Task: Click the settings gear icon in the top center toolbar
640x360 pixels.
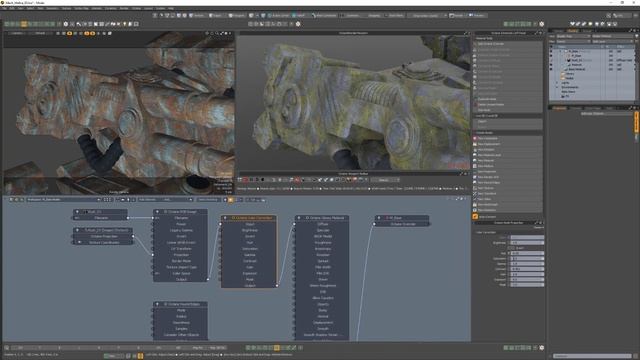Action: point(298,24)
